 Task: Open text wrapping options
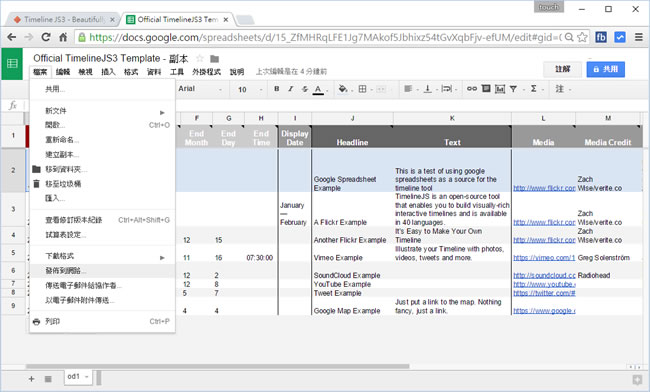point(446,89)
